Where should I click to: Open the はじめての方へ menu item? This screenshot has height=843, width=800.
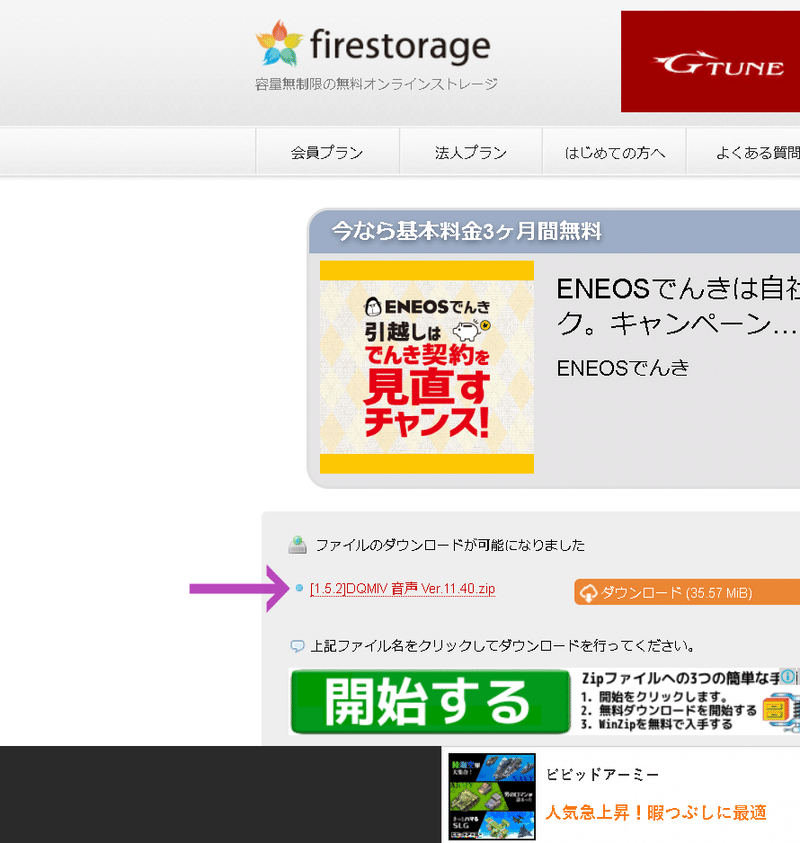click(x=615, y=153)
